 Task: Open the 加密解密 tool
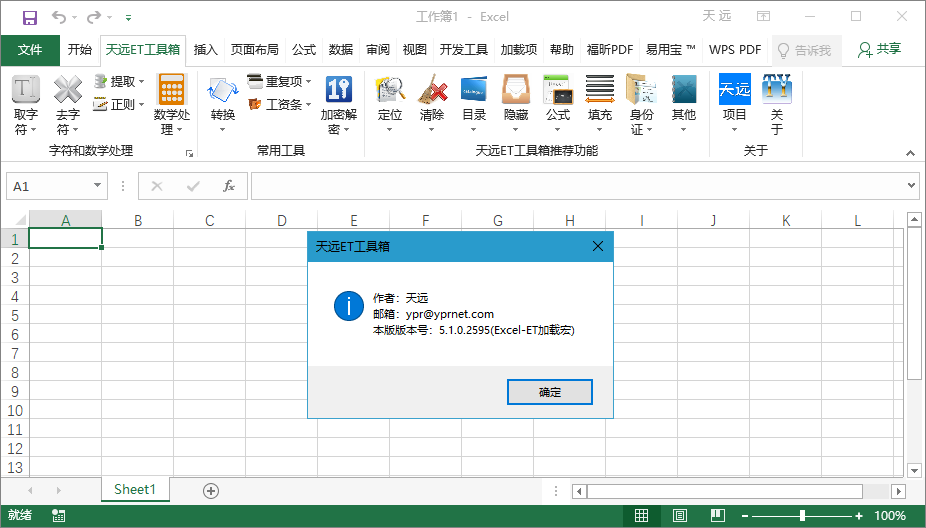(x=339, y=105)
